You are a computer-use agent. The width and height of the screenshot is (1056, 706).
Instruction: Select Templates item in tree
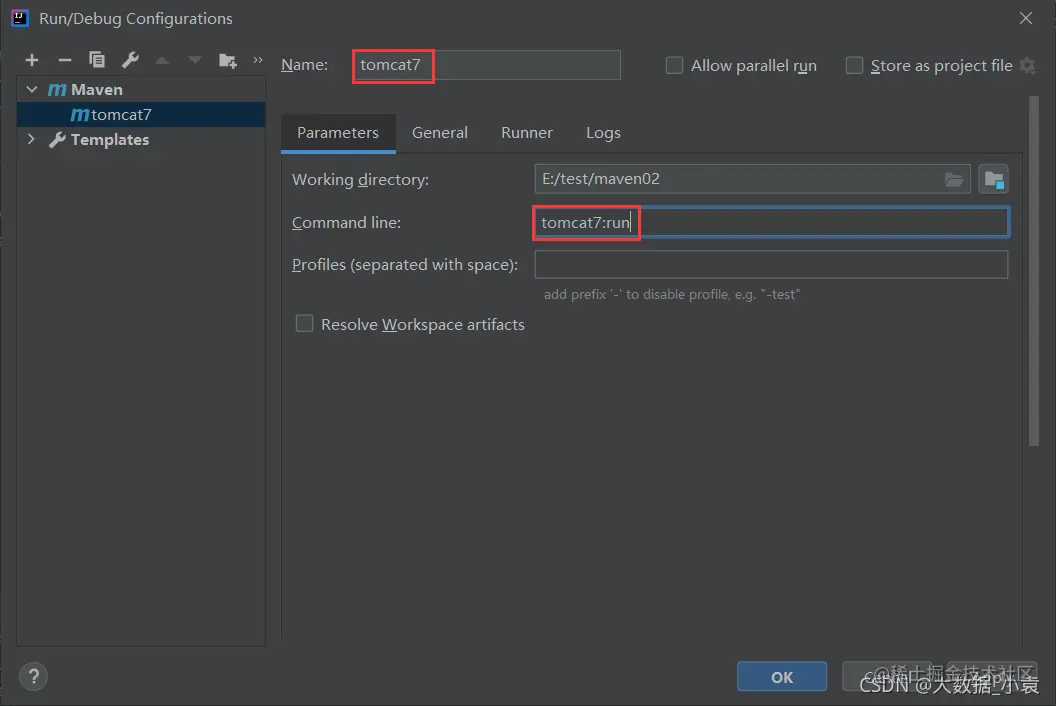(100, 139)
